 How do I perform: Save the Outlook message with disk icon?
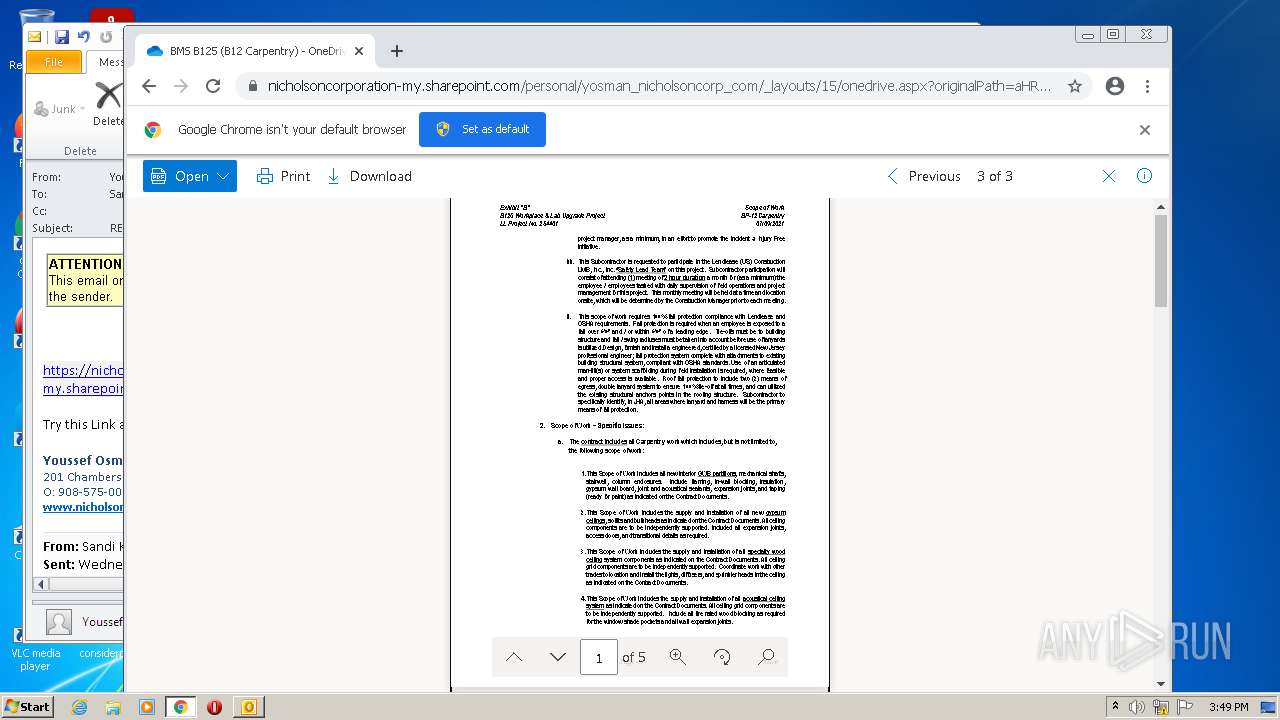(61, 37)
